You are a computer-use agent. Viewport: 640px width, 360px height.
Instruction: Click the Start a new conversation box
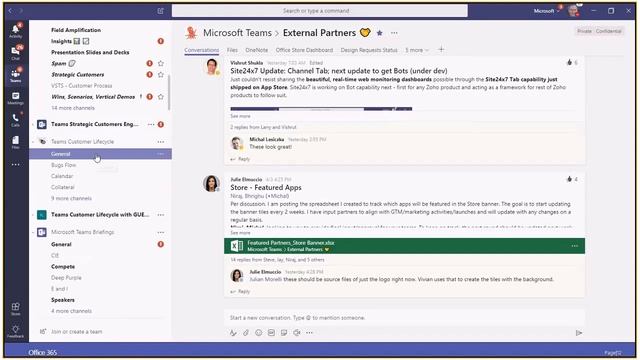tap(404, 318)
